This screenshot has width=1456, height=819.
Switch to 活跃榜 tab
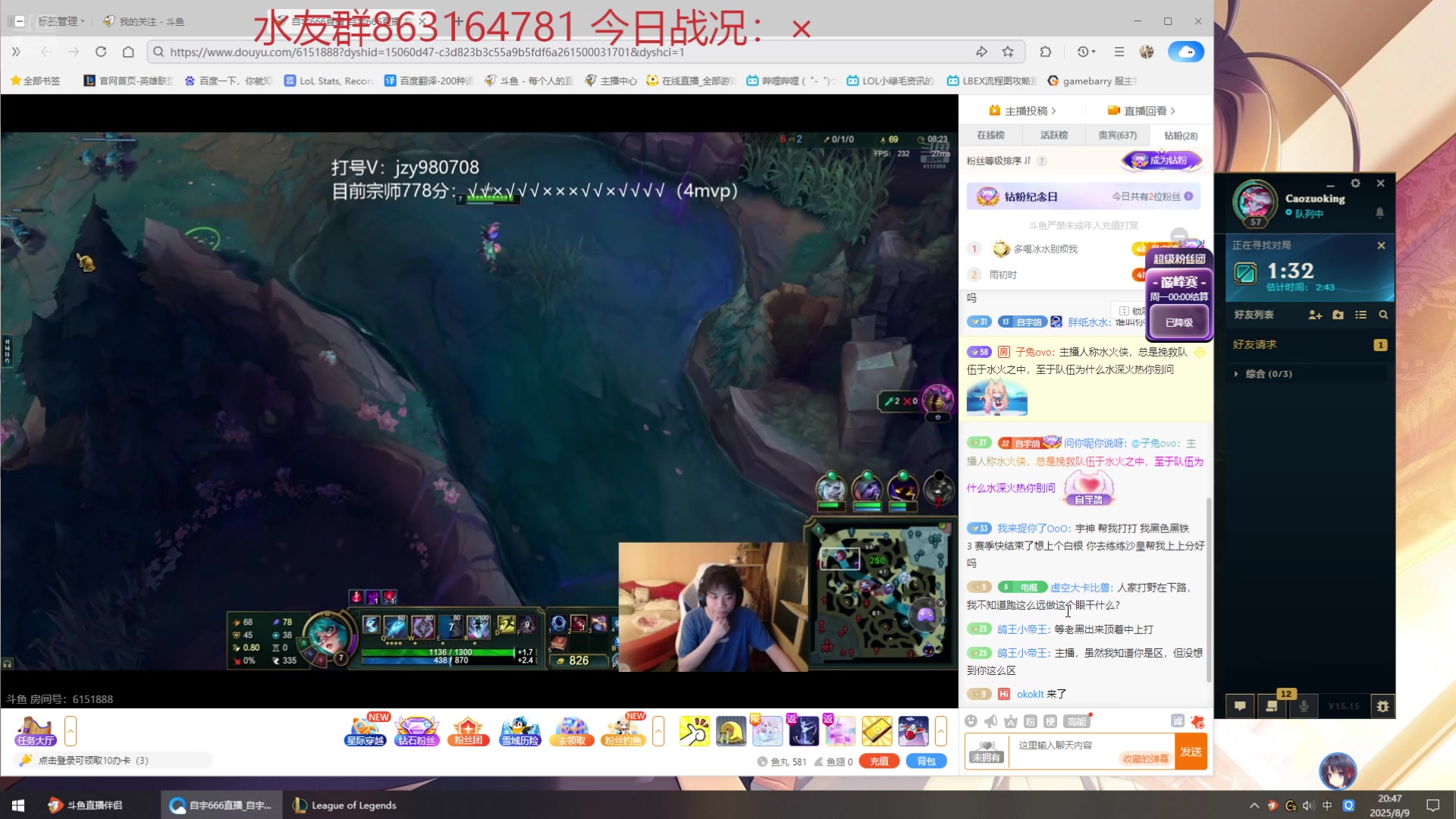click(1054, 135)
